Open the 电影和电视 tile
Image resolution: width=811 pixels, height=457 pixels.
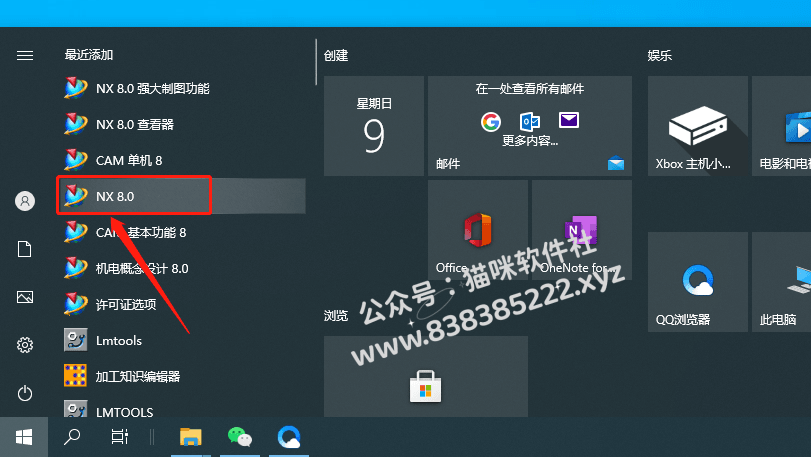click(782, 126)
